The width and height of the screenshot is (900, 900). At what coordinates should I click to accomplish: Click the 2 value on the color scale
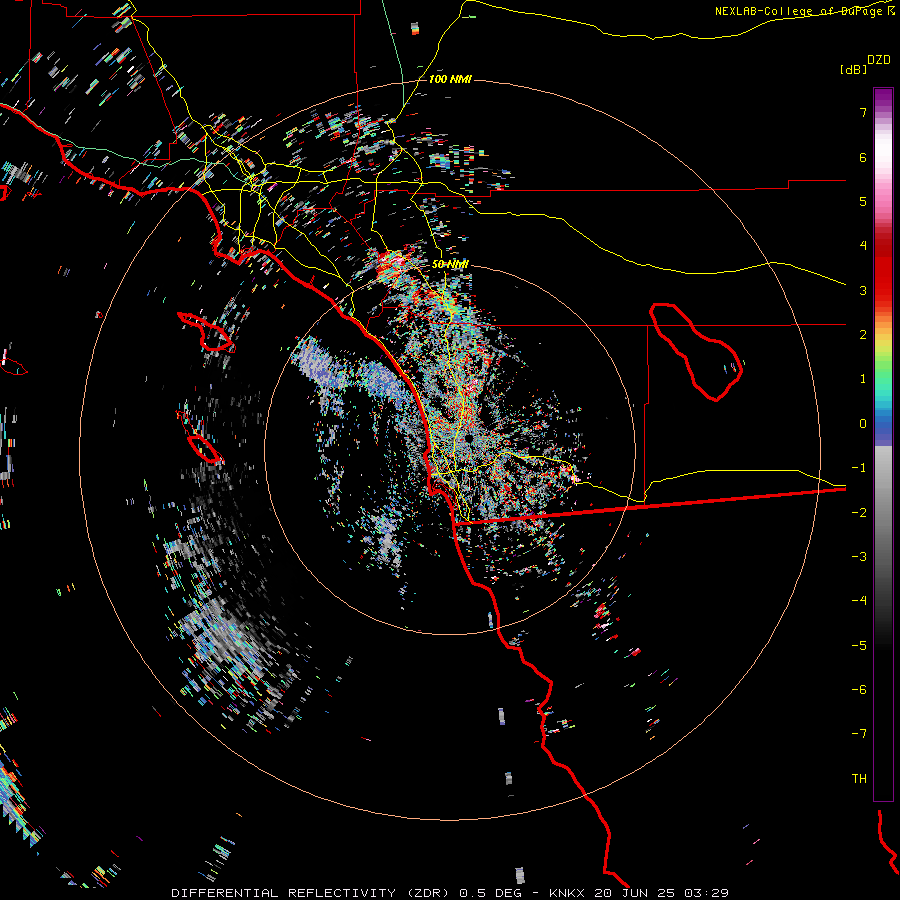point(863,335)
